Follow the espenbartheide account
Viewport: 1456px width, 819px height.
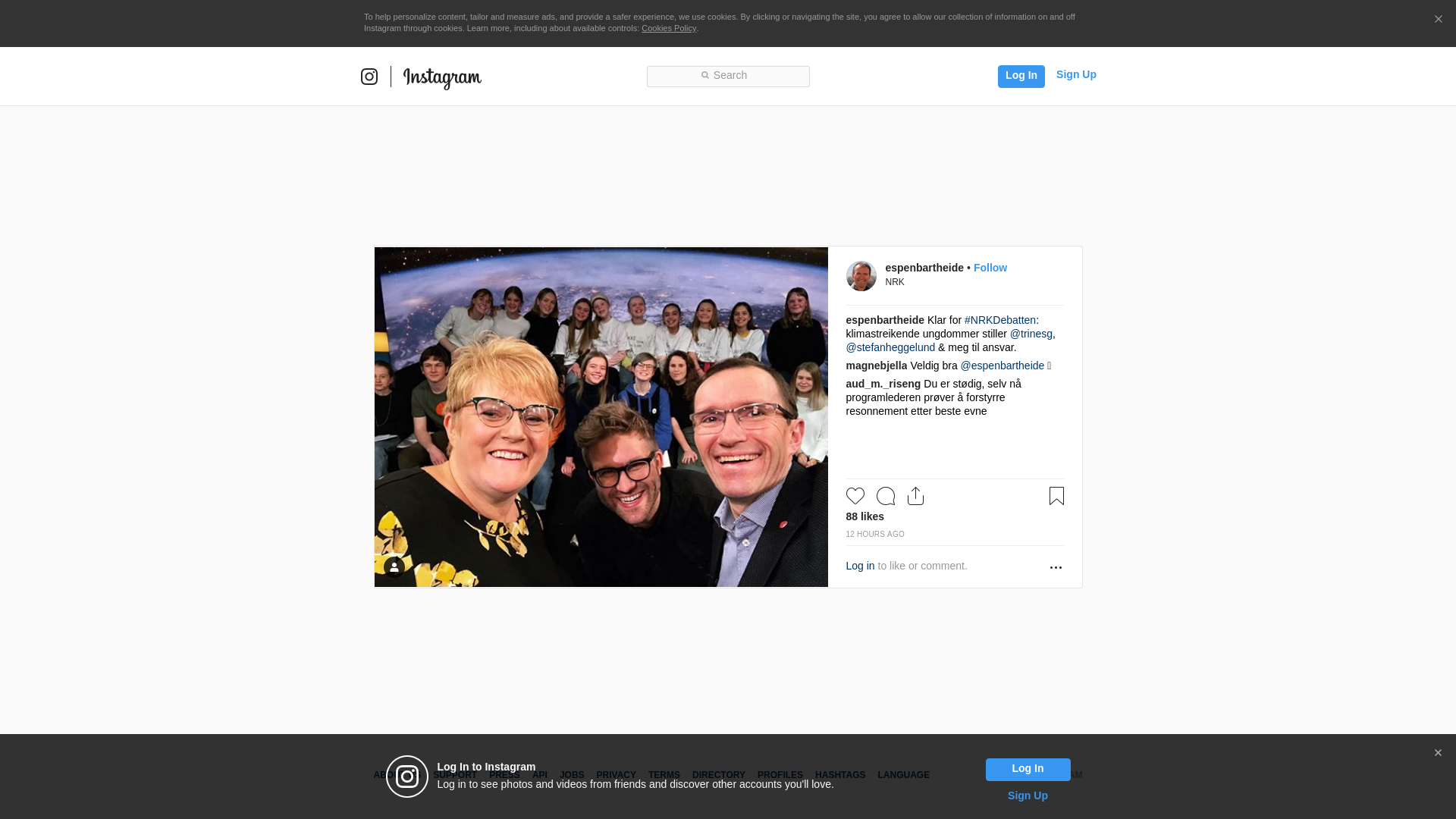pyautogui.click(x=990, y=268)
